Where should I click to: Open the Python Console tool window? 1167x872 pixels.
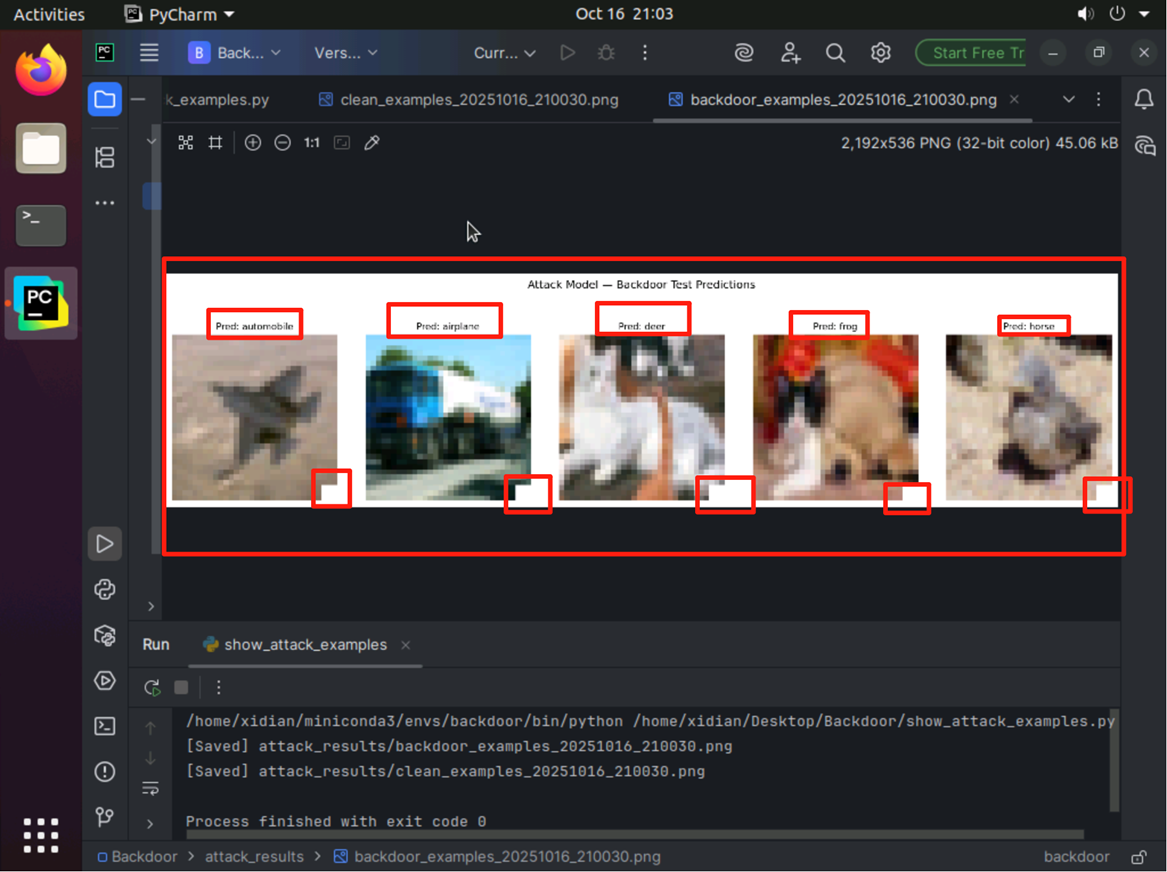tap(105, 590)
